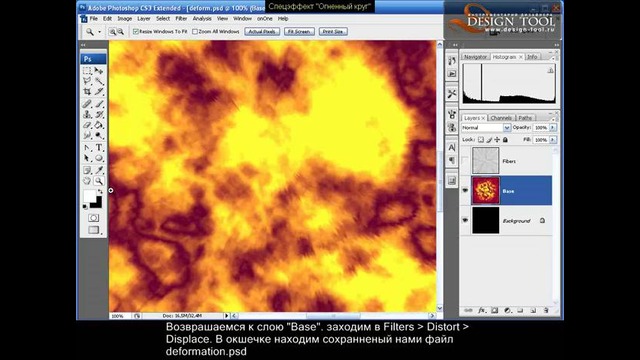The width and height of the screenshot is (640, 360).
Task: Click the Fit Screen button
Action: tap(299, 31)
